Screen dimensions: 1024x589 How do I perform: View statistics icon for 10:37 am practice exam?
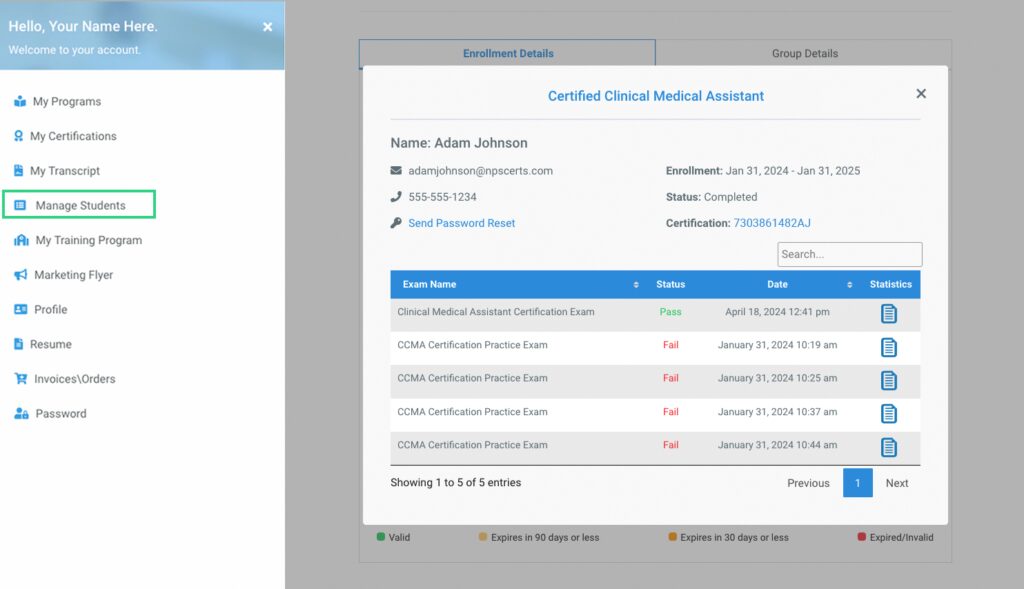tap(888, 413)
